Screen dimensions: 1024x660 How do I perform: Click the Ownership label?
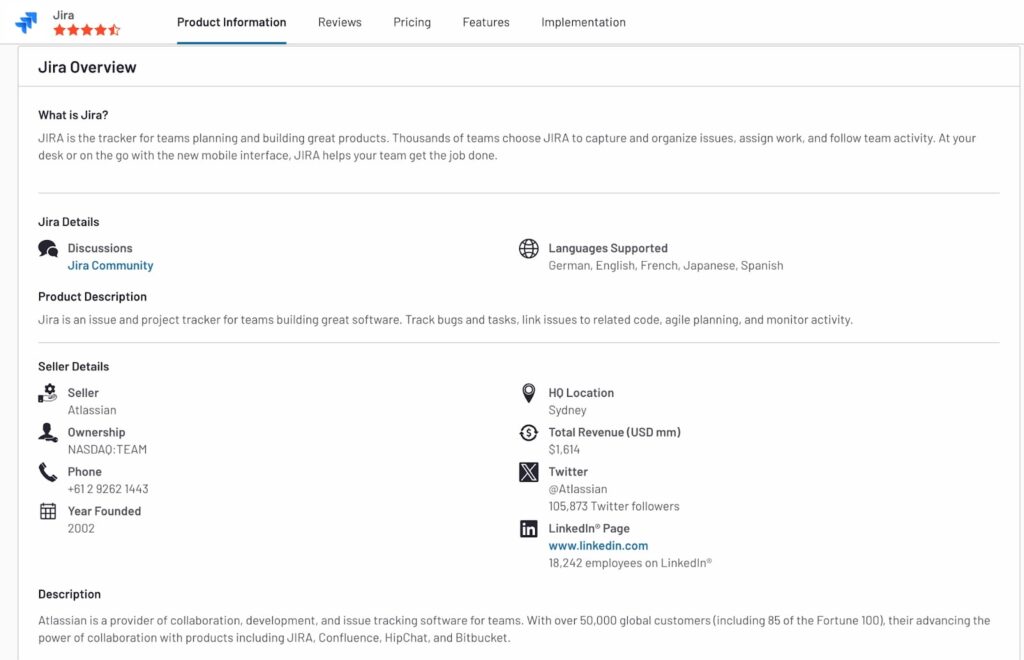(97, 432)
